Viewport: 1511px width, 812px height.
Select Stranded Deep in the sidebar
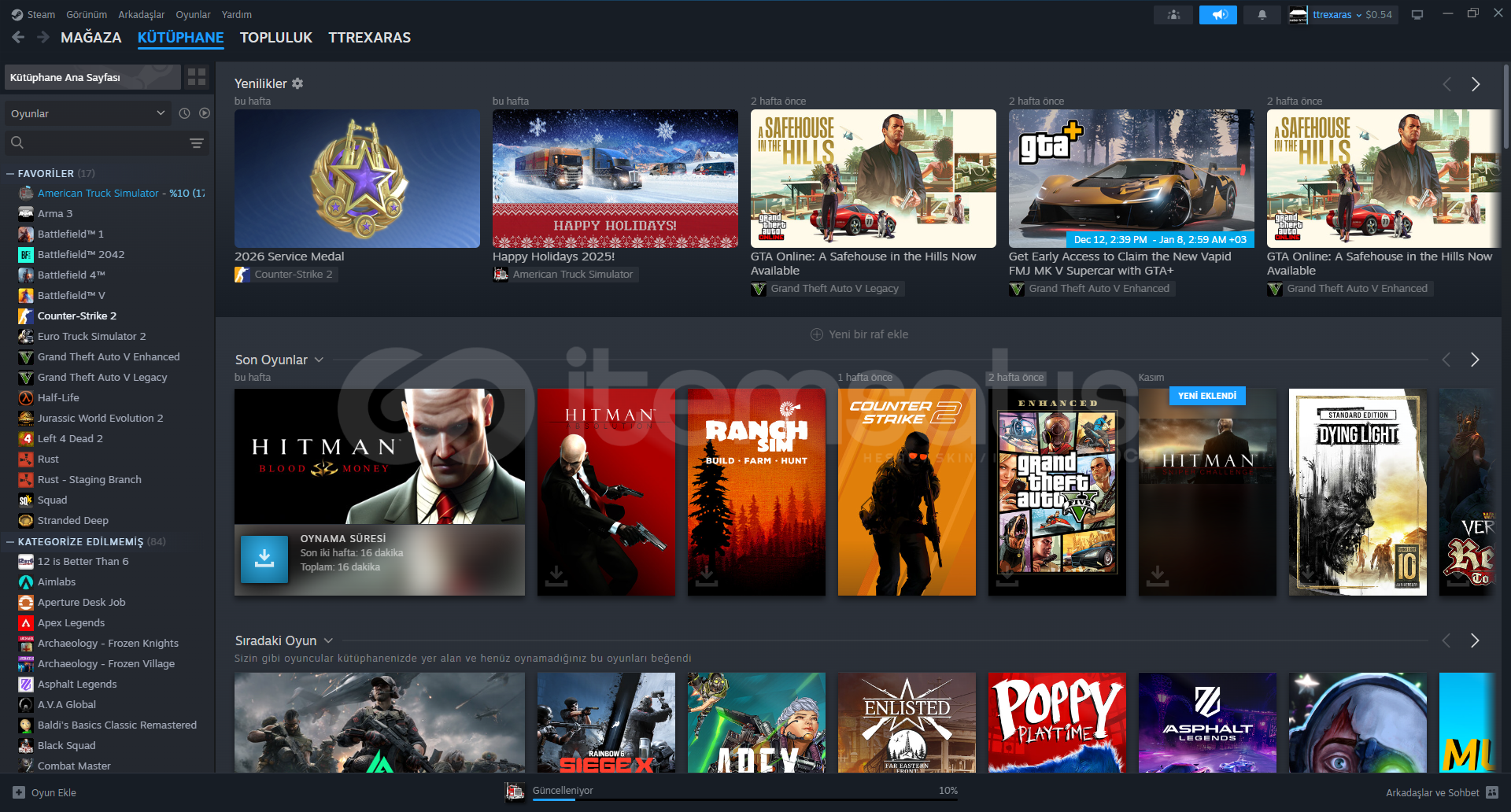(73, 520)
